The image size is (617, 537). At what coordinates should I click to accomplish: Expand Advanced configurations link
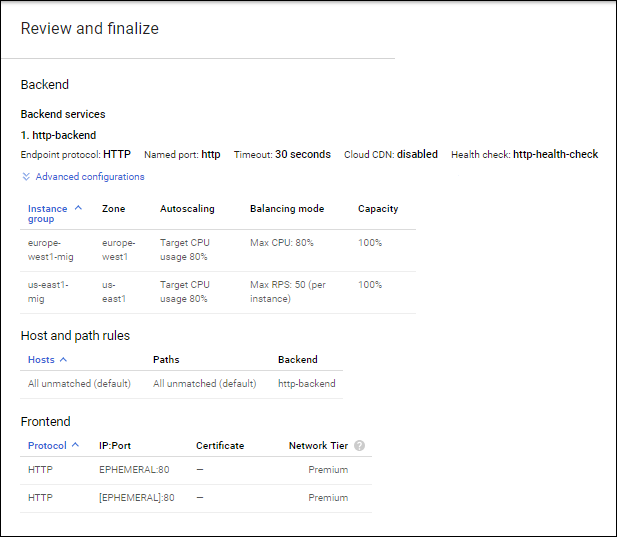90,177
